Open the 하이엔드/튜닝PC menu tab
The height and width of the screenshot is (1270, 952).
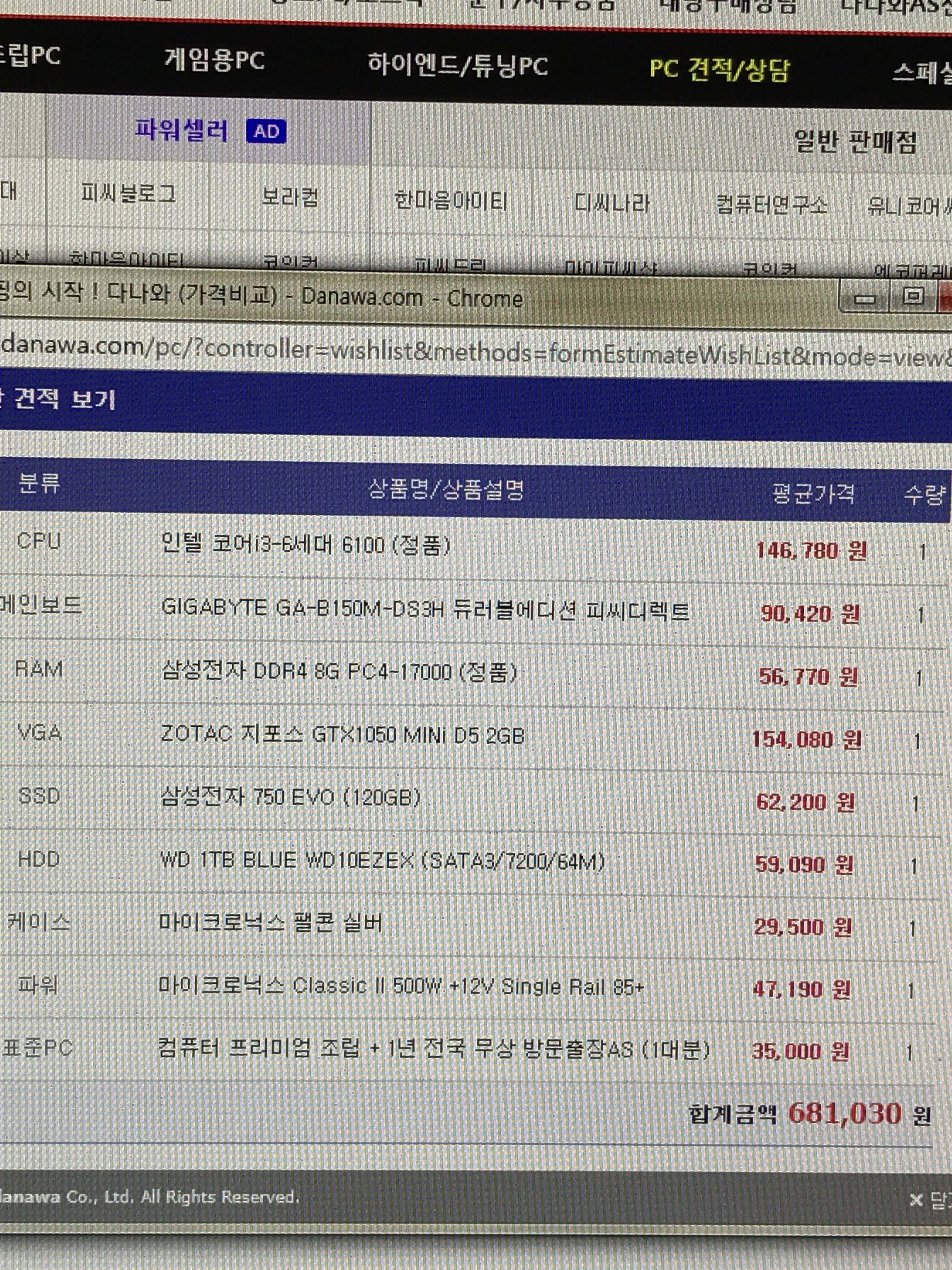pyautogui.click(x=457, y=65)
